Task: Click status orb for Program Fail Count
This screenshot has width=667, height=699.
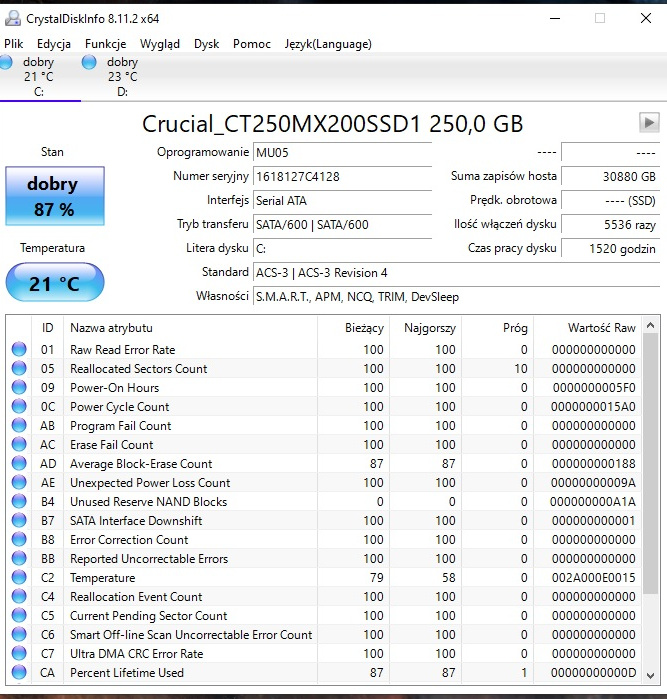Action: (19, 425)
